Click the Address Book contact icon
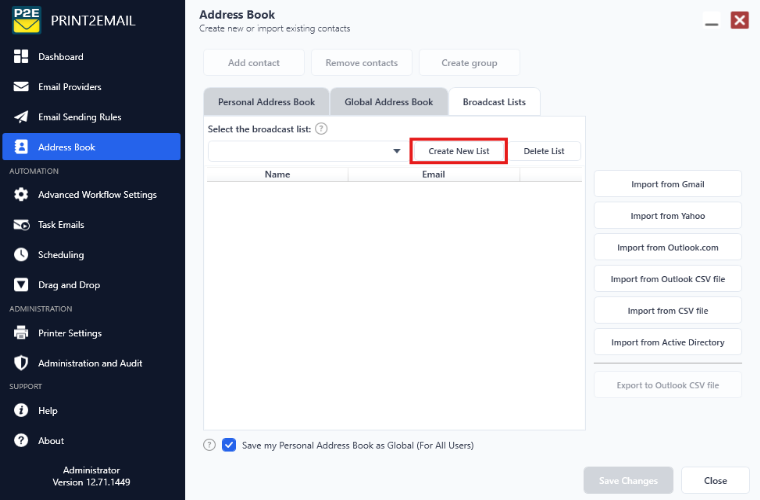This screenshot has width=760, height=500. [x=21, y=147]
